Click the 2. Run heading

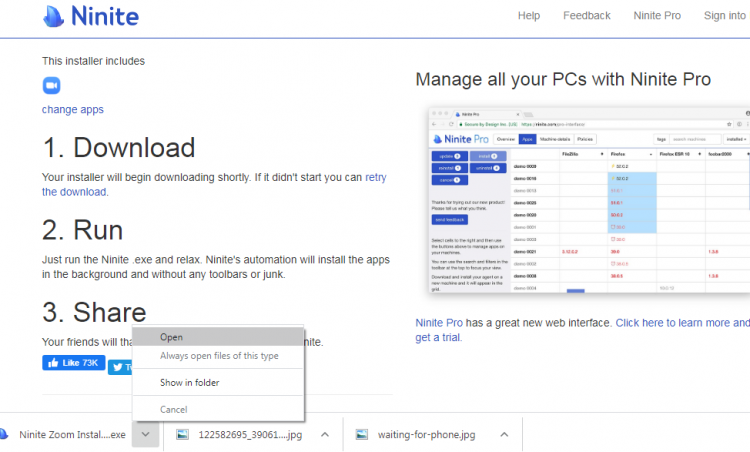coord(82,230)
